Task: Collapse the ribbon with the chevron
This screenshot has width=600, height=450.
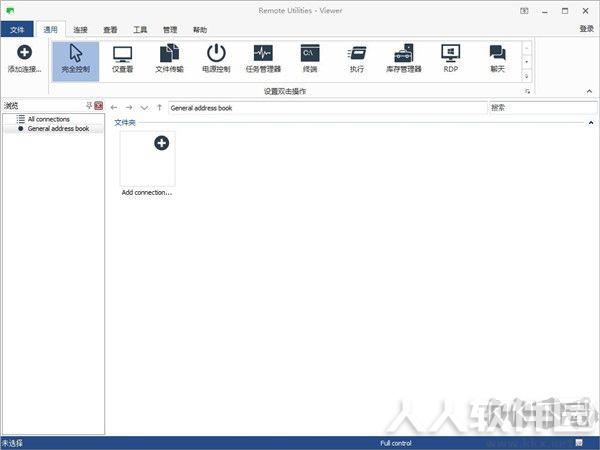Action: [x=589, y=91]
